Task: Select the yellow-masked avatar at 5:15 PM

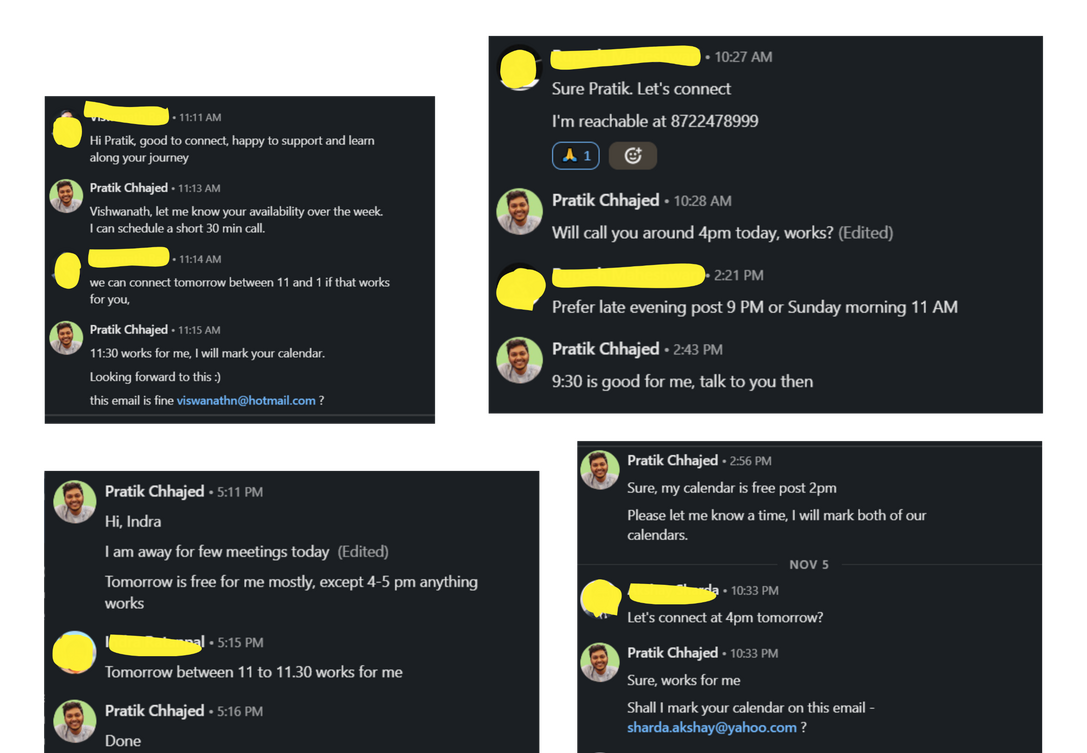Action: 76,651
